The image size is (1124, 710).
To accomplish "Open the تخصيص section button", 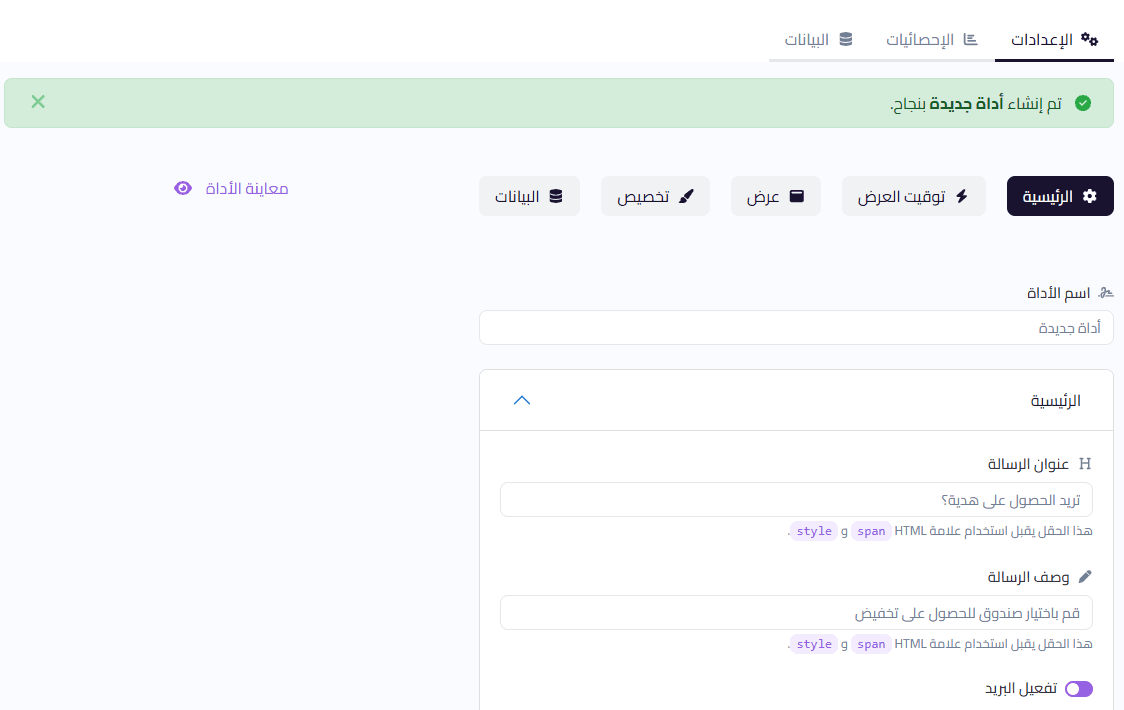I will coord(655,196).
